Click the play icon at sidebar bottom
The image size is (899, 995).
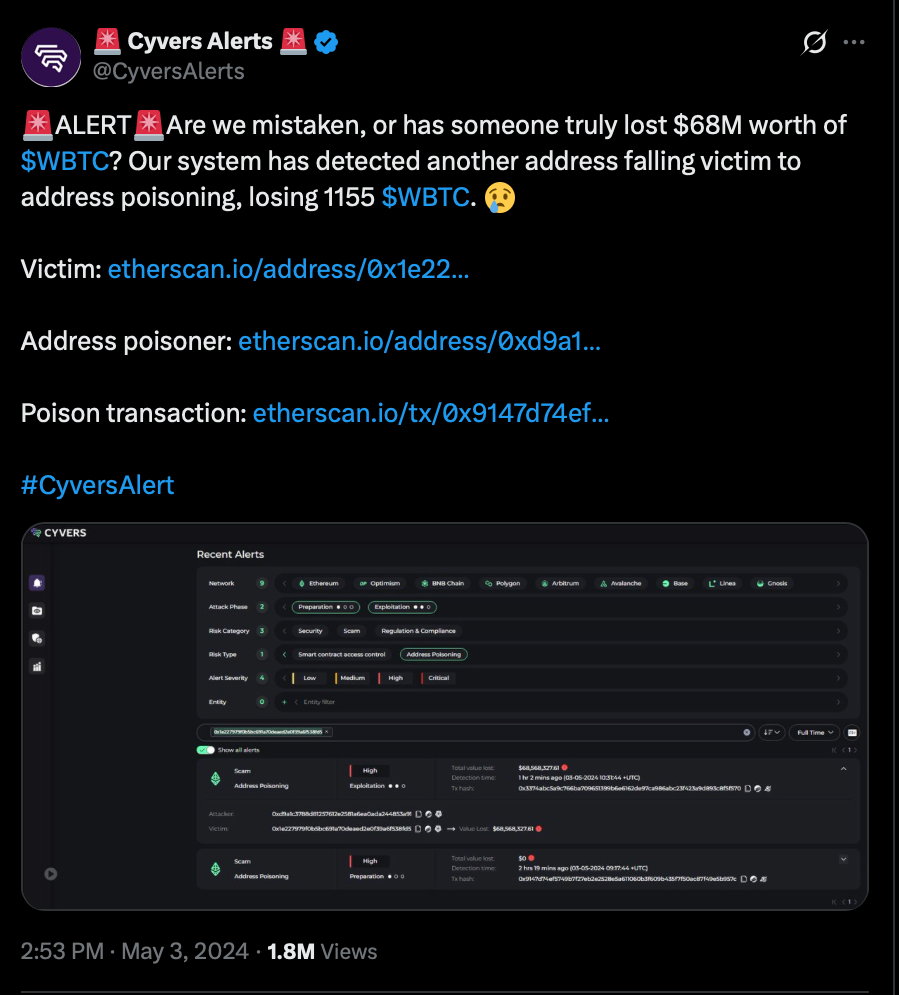(x=51, y=873)
